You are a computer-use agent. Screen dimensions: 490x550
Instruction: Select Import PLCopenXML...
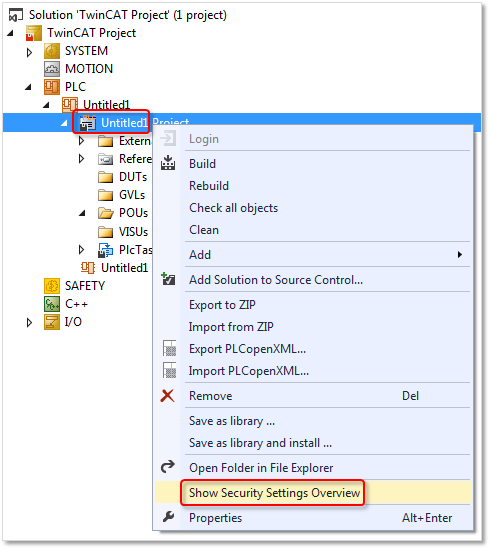coord(313,371)
